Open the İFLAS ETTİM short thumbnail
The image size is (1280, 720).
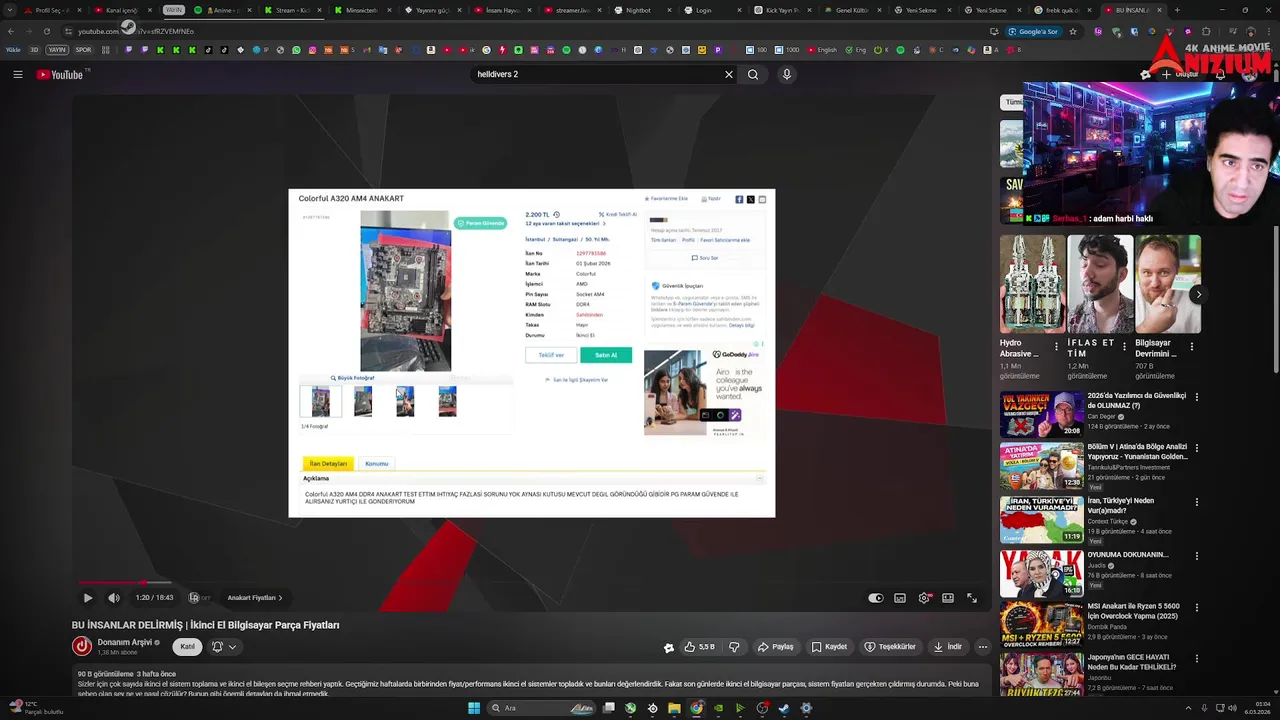(x=1100, y=284)
